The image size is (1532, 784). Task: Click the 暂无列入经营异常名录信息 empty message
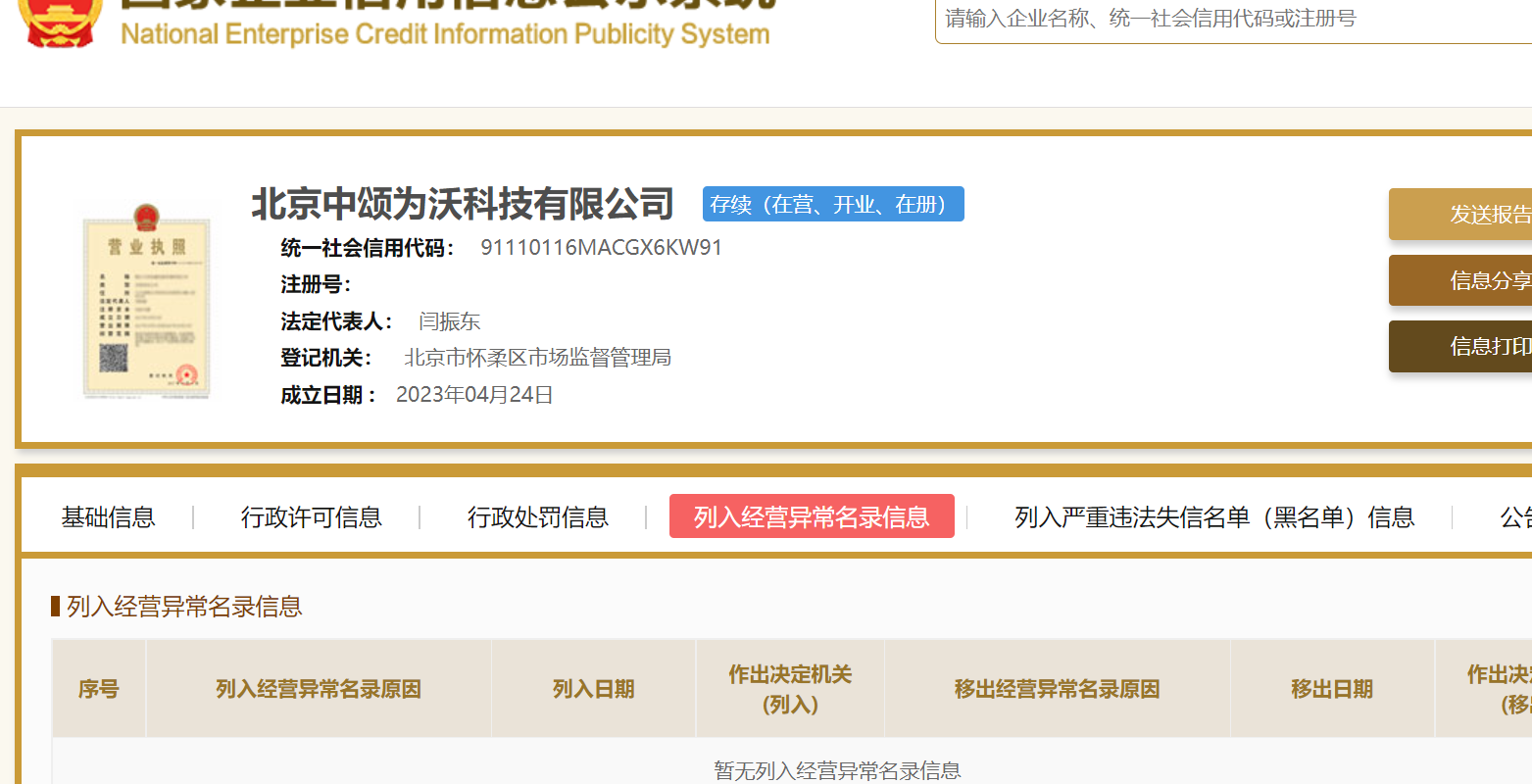837,770
